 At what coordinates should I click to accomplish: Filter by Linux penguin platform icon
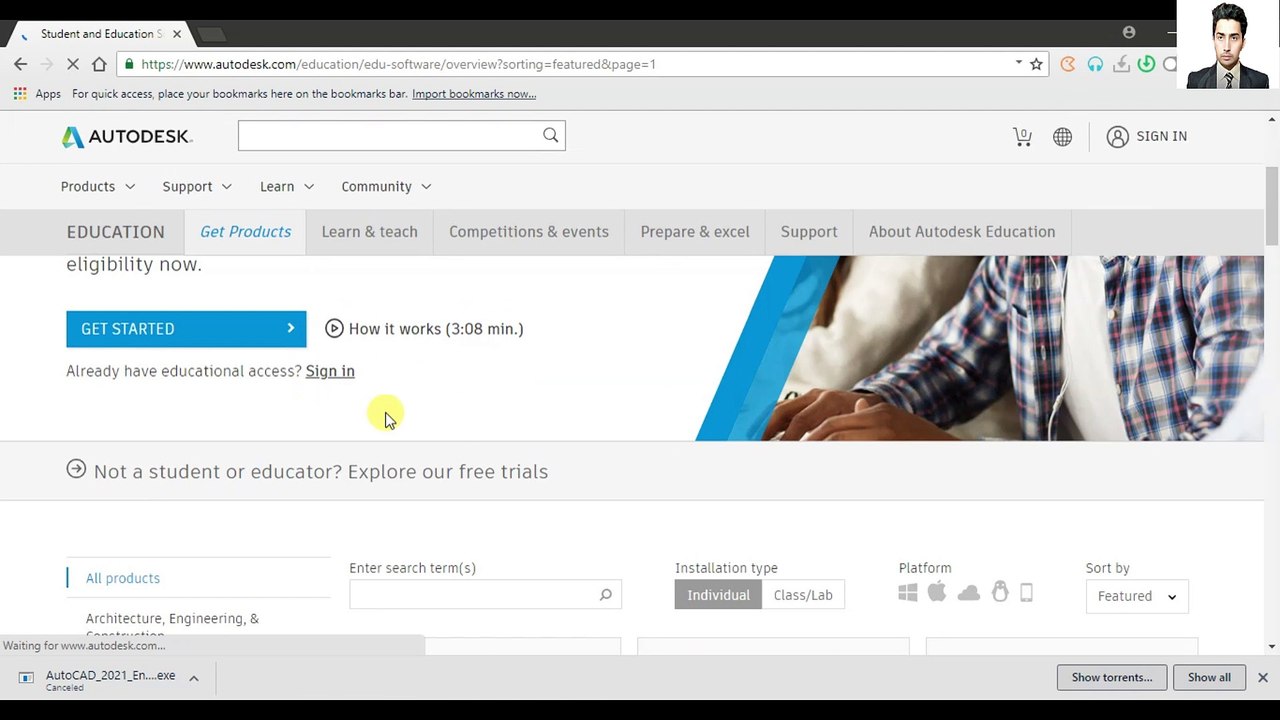[1000, 592]
